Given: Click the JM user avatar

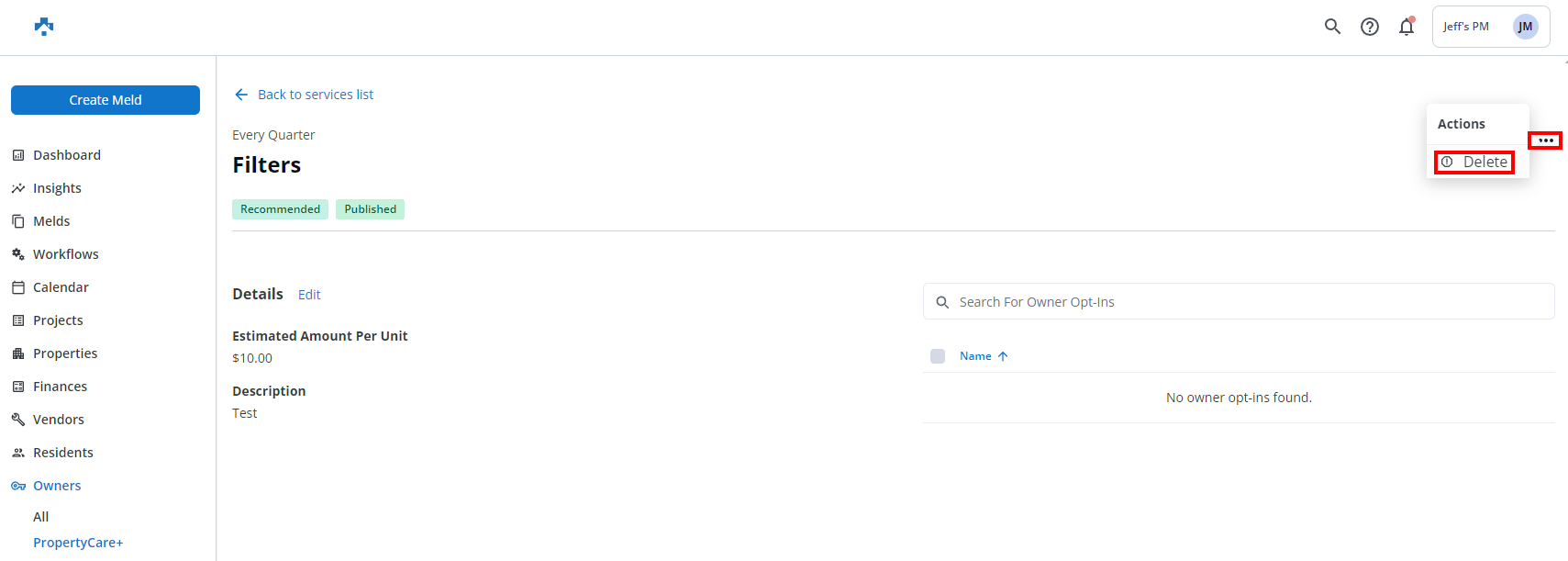Looking at the screenshot, I should pyautogui.click(x=1525, y=27).
